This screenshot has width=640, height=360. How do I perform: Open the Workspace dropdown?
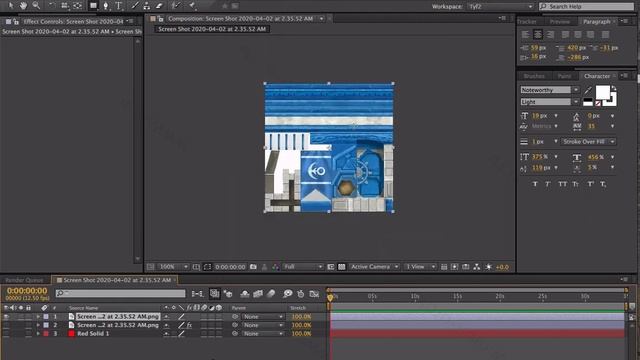501,7
